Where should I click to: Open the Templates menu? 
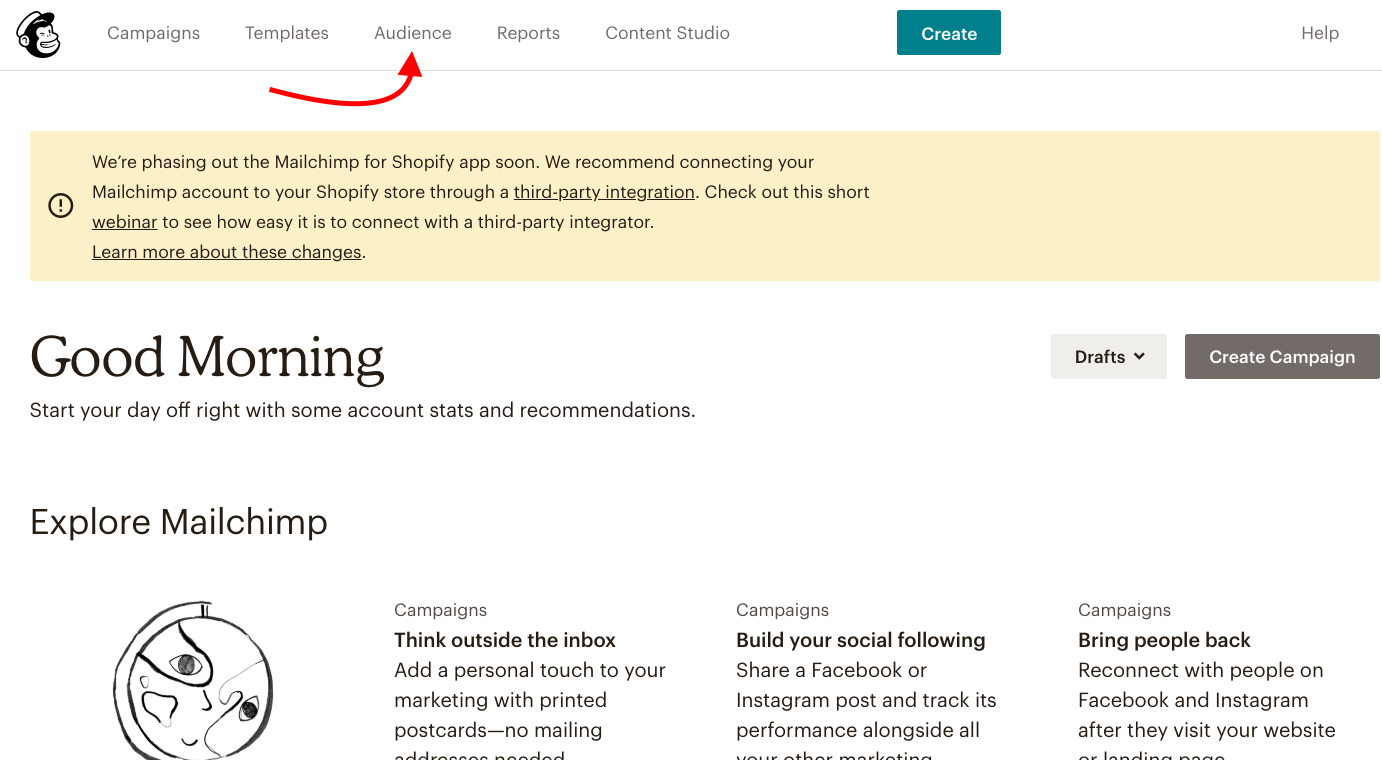[x=287, y=33]
